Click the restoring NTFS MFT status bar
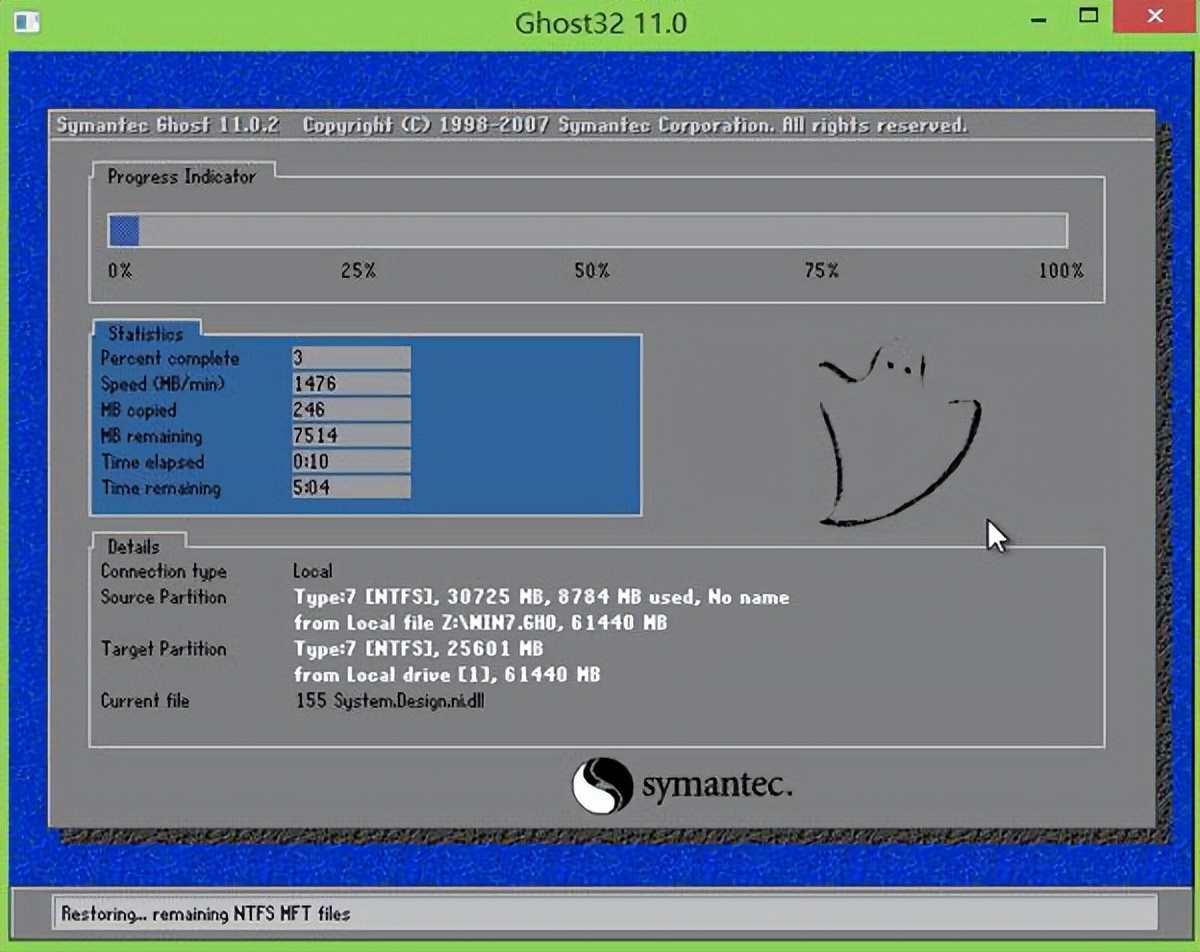The image size is (1200, 952). pos(205,913)
